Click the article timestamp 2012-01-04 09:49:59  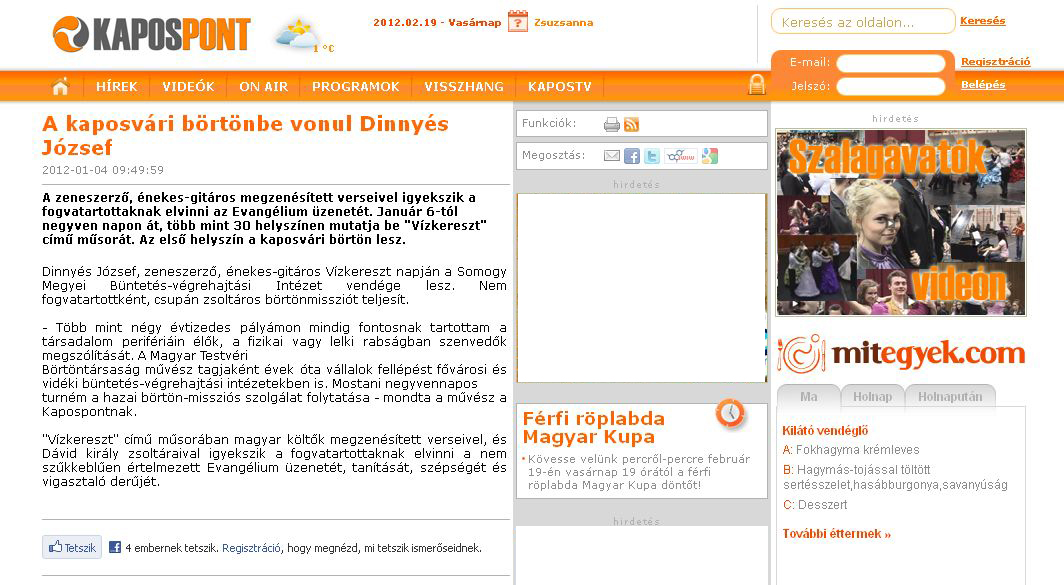(x=103, y=170)
